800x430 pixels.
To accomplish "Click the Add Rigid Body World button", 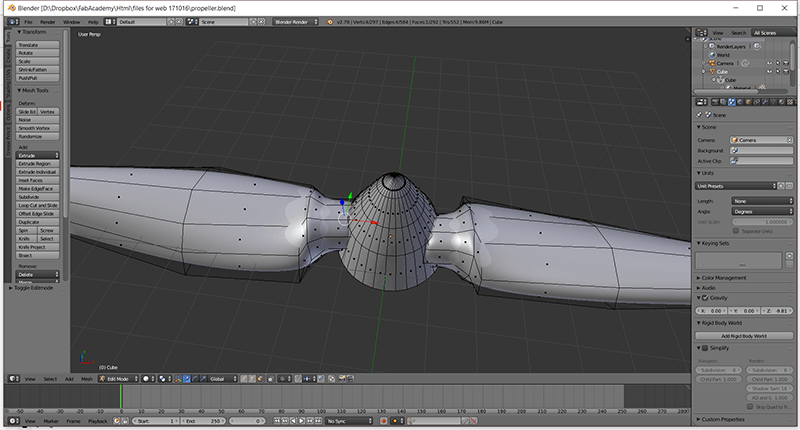I will [743, 336].
